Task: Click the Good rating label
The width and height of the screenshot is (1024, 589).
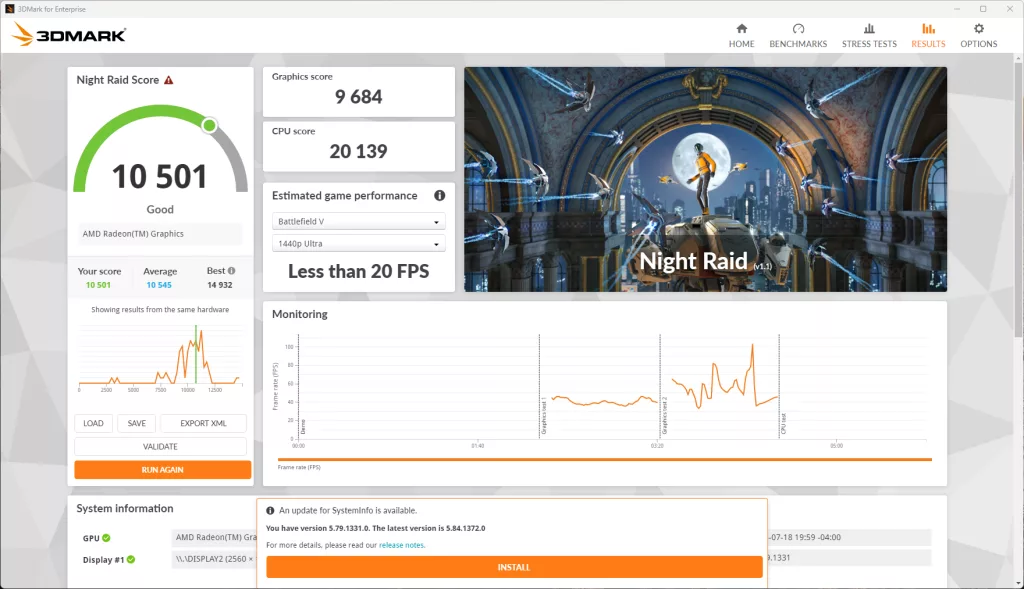Action: pyautogui.click(x=160, y=210)
